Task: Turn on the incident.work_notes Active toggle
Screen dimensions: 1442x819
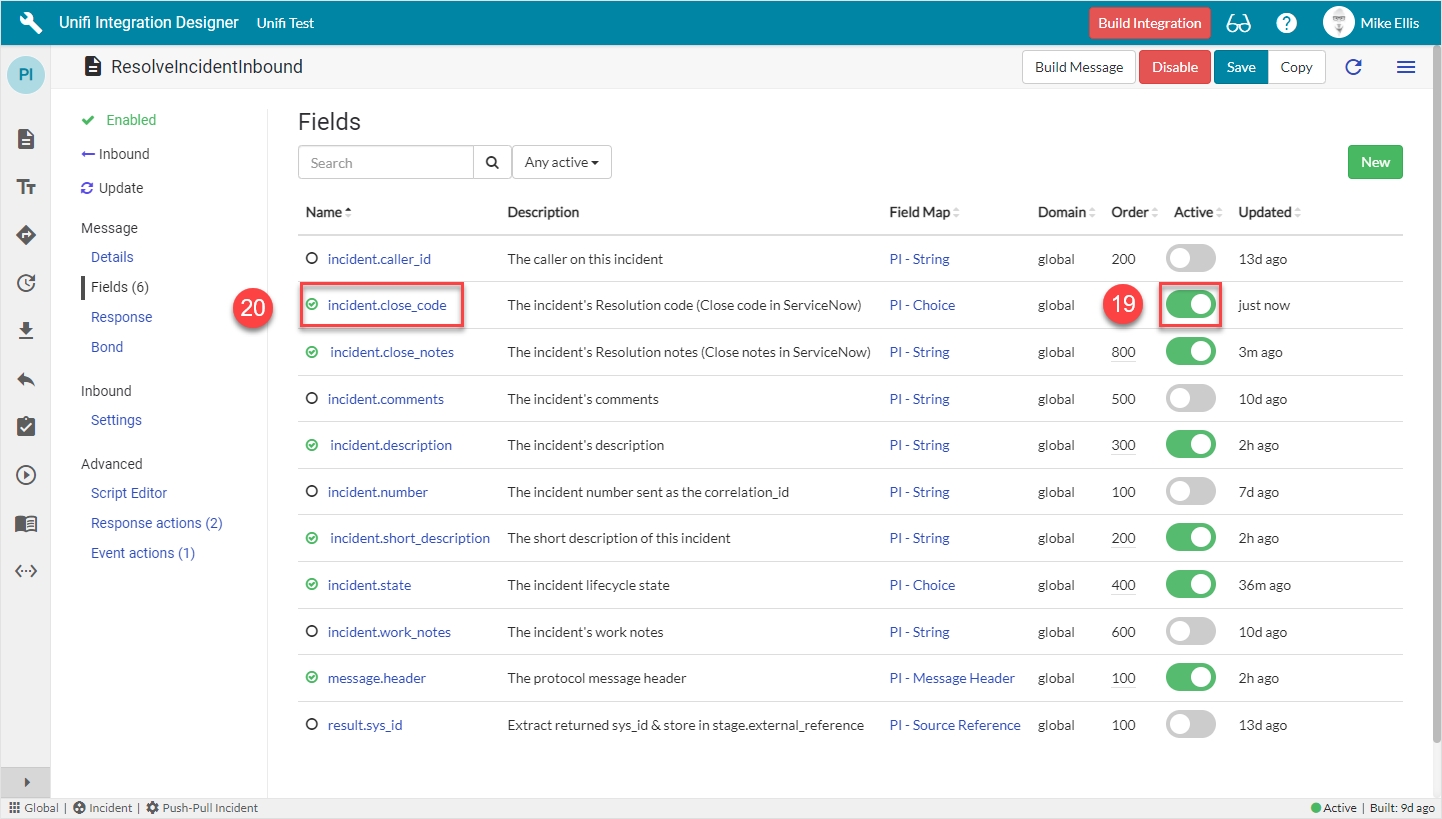Action: pyautogui.click(x=1190, y=632)
